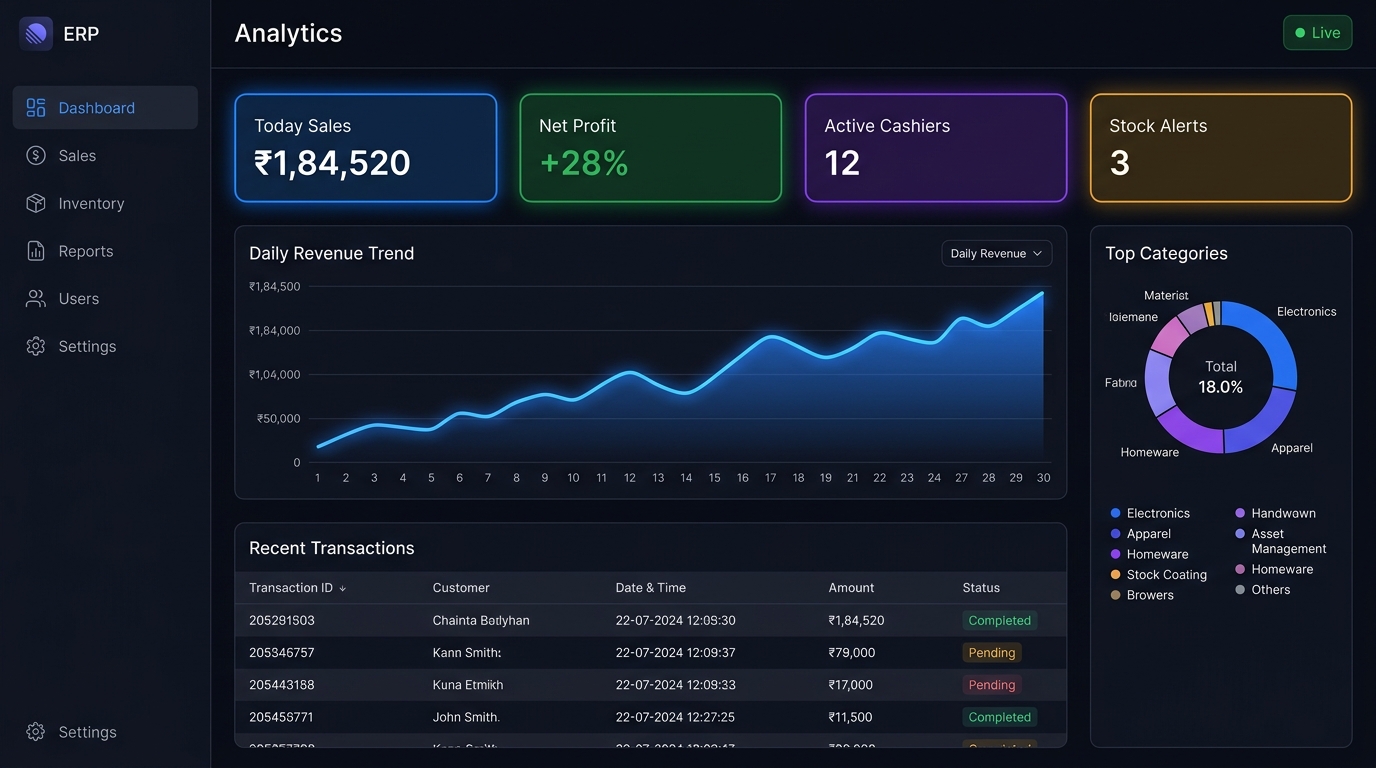Click customer name Kuna Etmikh
The image size is (1376, 768).
coord(468,685)
